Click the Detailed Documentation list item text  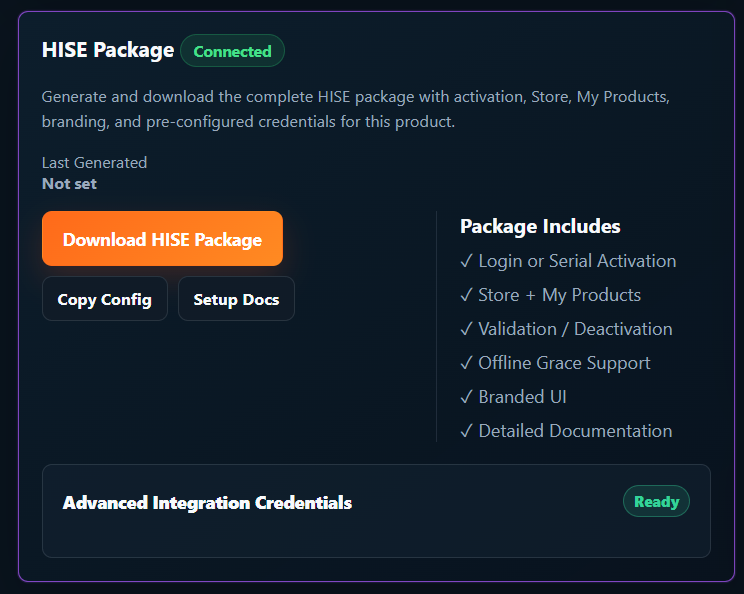(x=575, y=431)
